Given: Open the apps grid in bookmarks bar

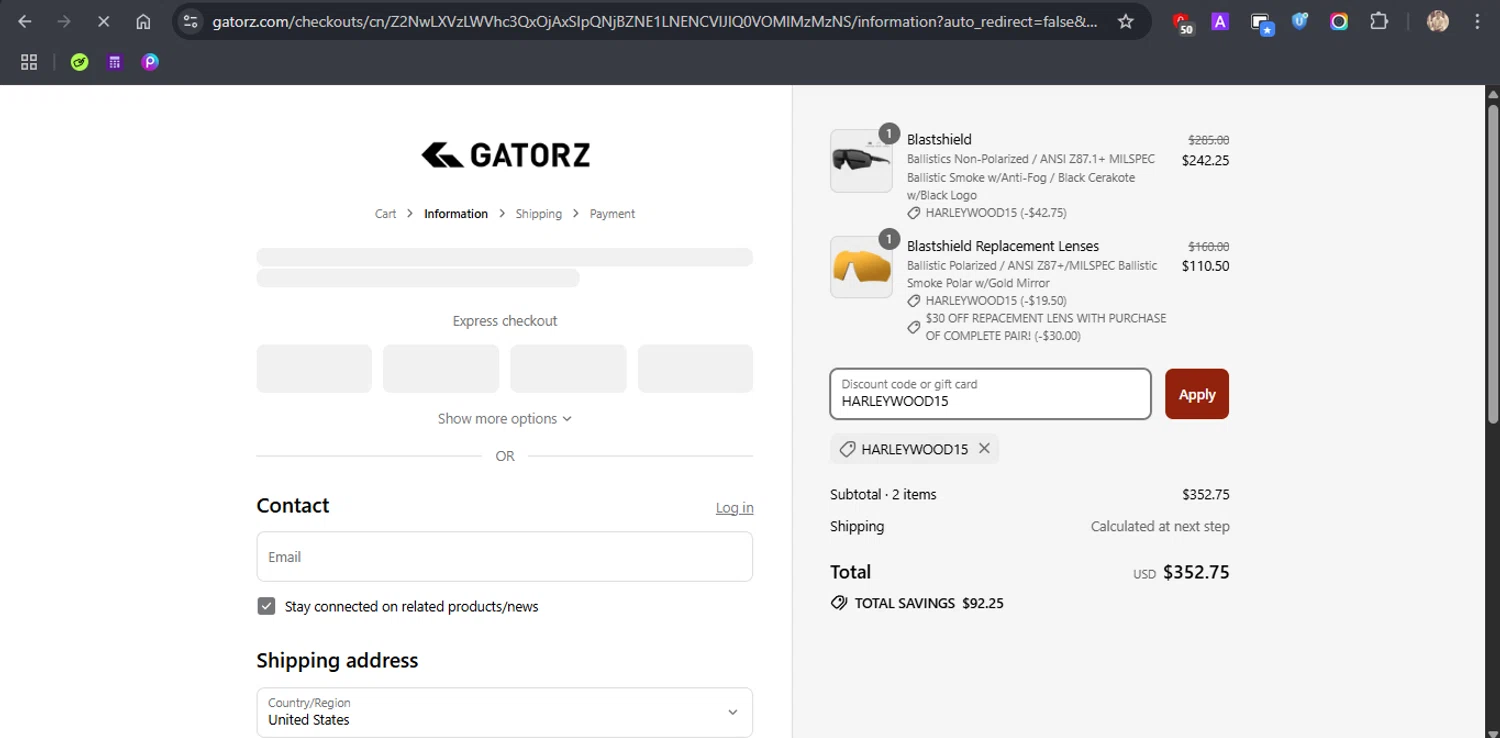Looking at the screenshot, I should [x=29, y=62].
